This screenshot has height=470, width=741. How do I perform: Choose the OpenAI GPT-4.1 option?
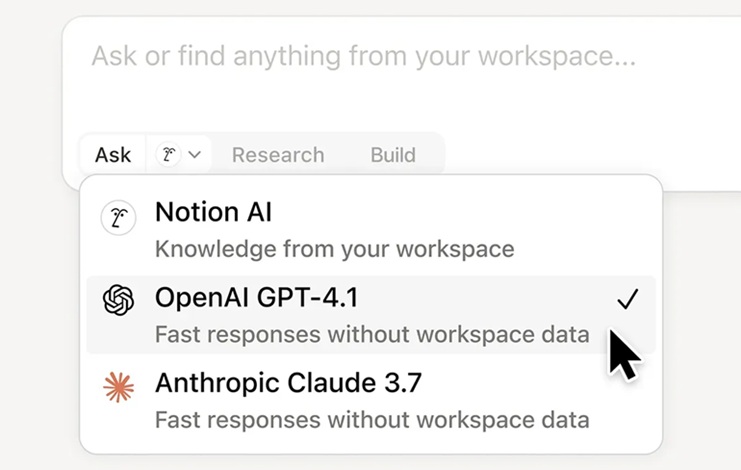click(x=371, y=315)
